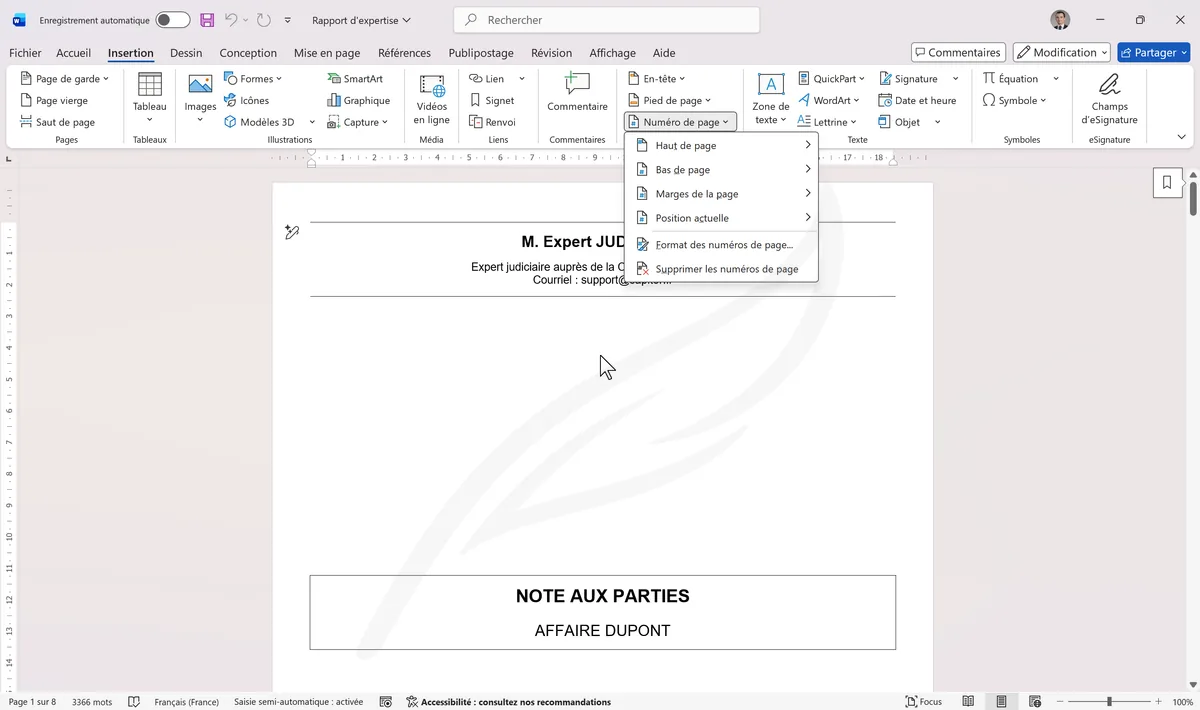The width and height of the screenshot is (1200, 710).
Task: Adjust the zoom slider
Action: [x=1108, y=701]
